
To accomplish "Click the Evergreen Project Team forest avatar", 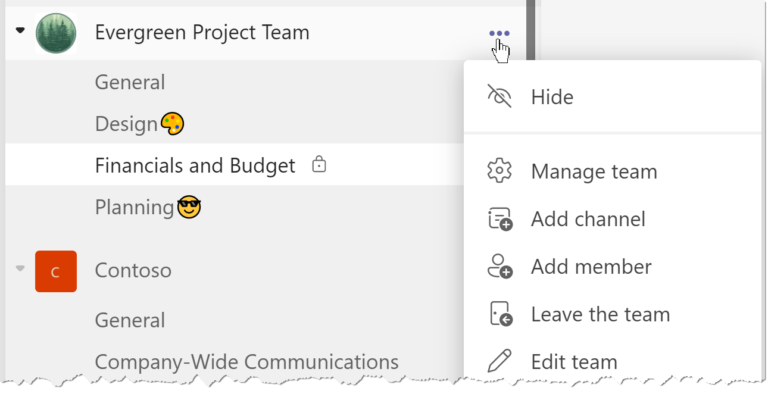I will (x=56, y=33).
